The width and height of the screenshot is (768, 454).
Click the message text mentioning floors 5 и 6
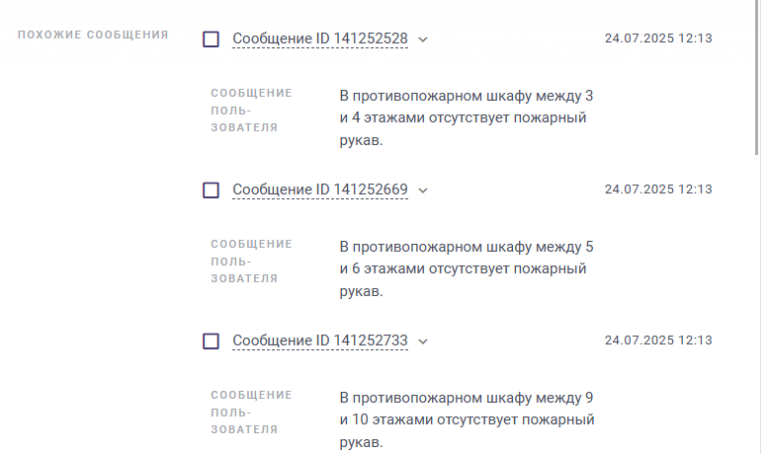466,269
